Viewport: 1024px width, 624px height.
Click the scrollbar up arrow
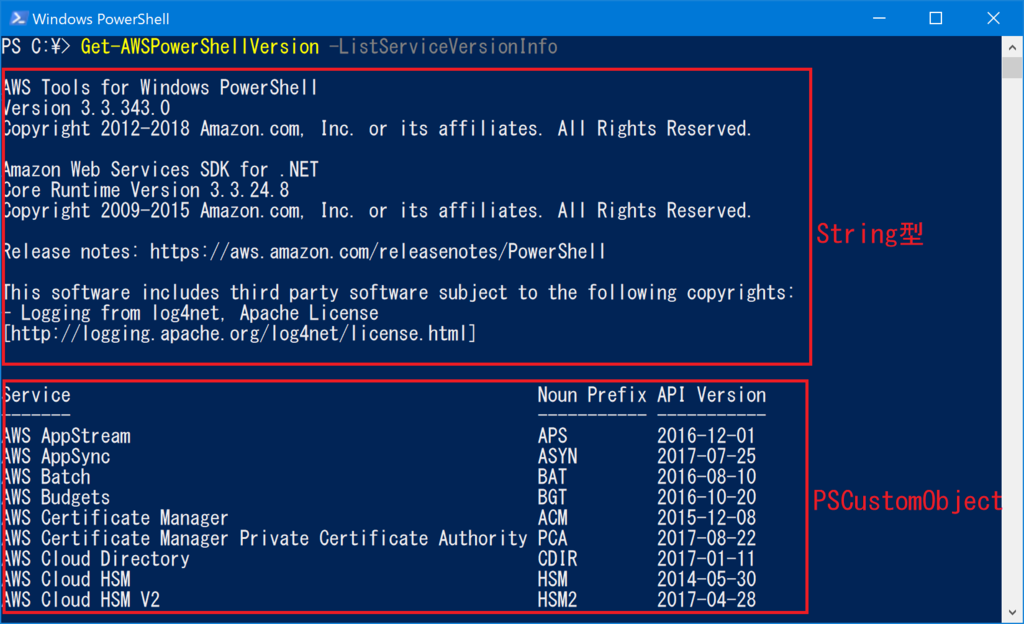click(1012, 47)
